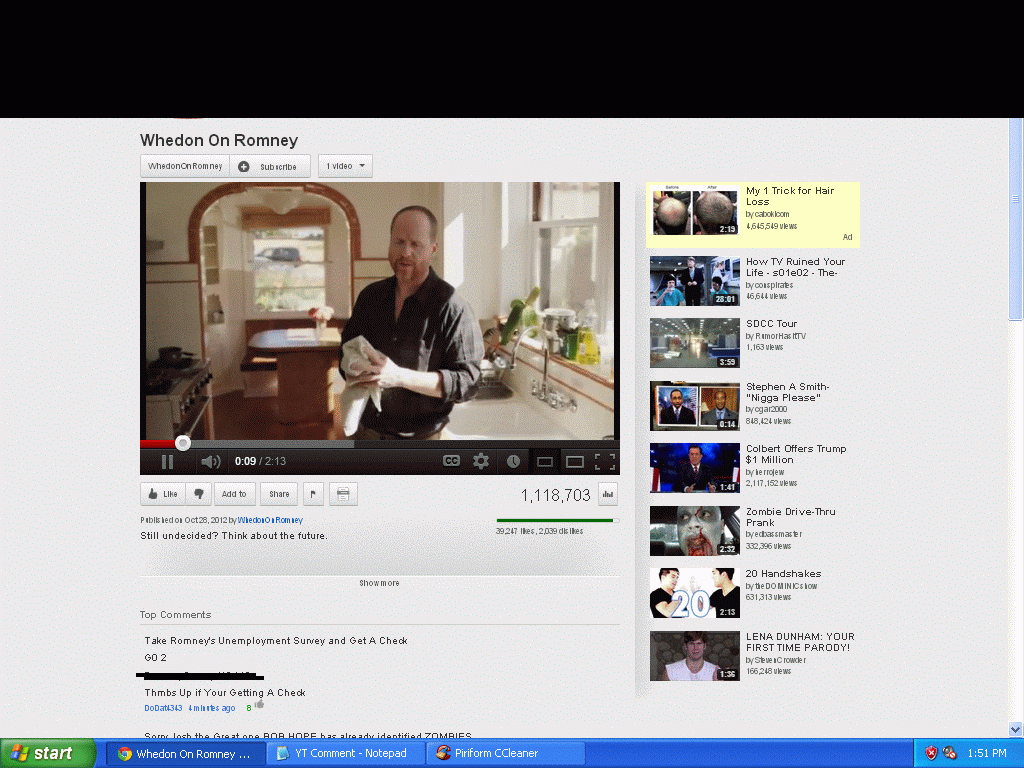1024x768 pixels.
Task: Click Zombie Drive-Thru Prank title link
Action: (x=790, y=517)
